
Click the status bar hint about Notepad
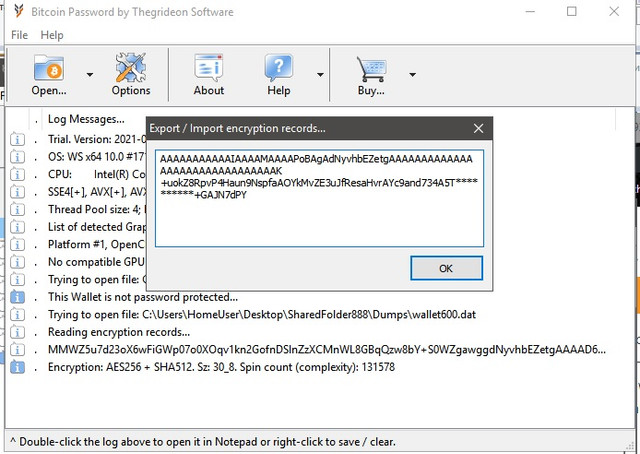203,442
